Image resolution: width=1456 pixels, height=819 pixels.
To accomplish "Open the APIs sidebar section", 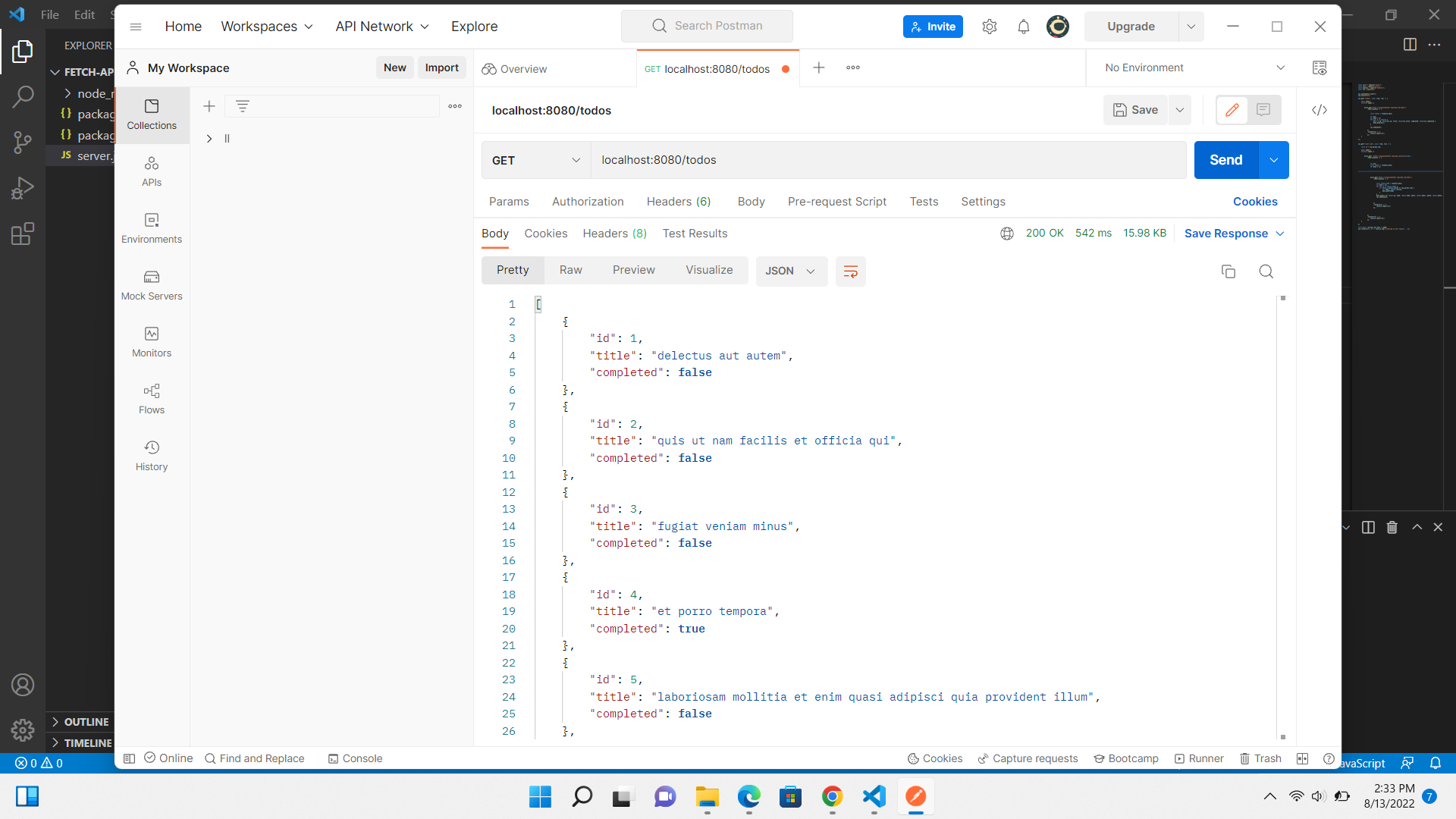I will 152,171.
